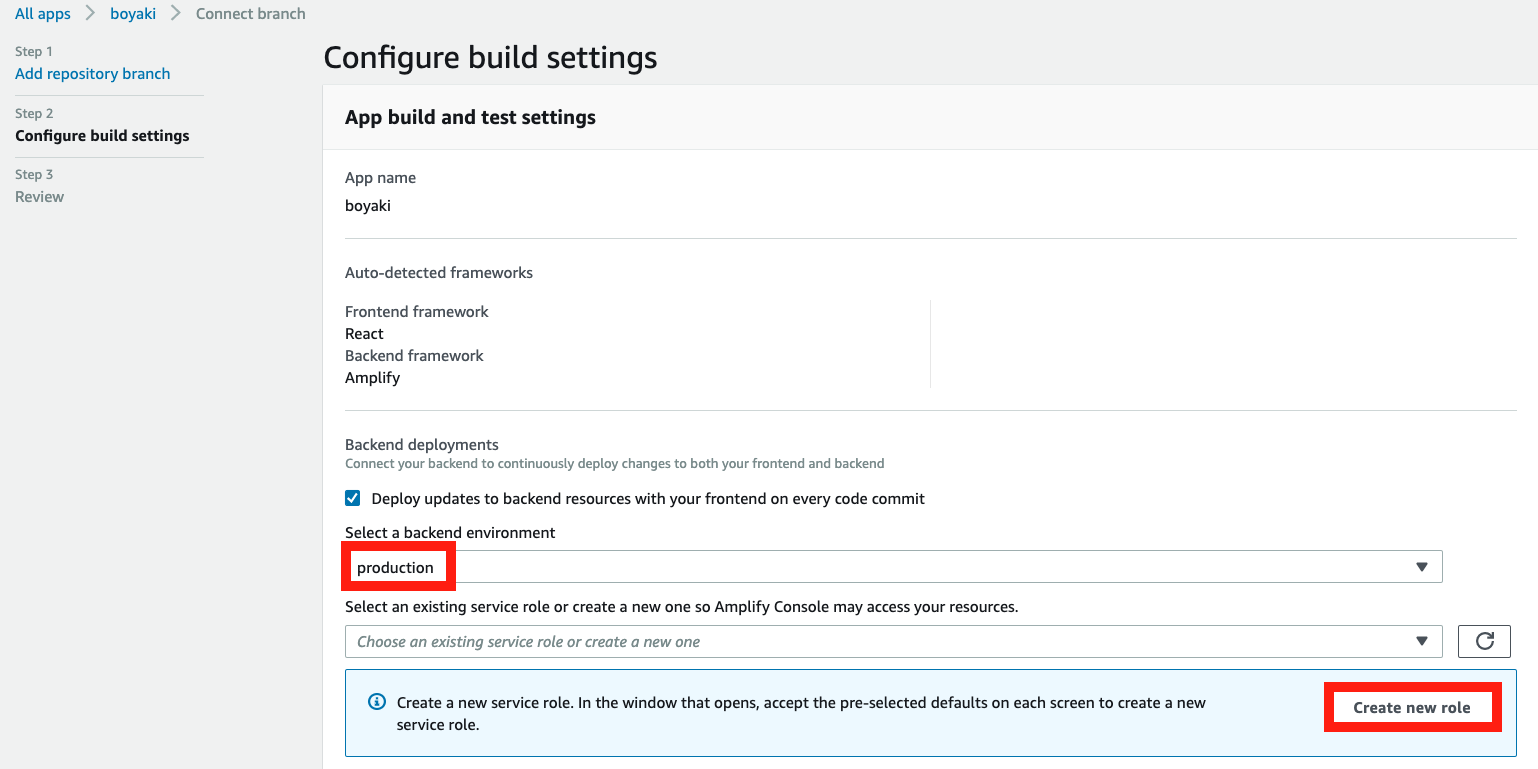Click the Review step in sidebar

click(40, 197)
